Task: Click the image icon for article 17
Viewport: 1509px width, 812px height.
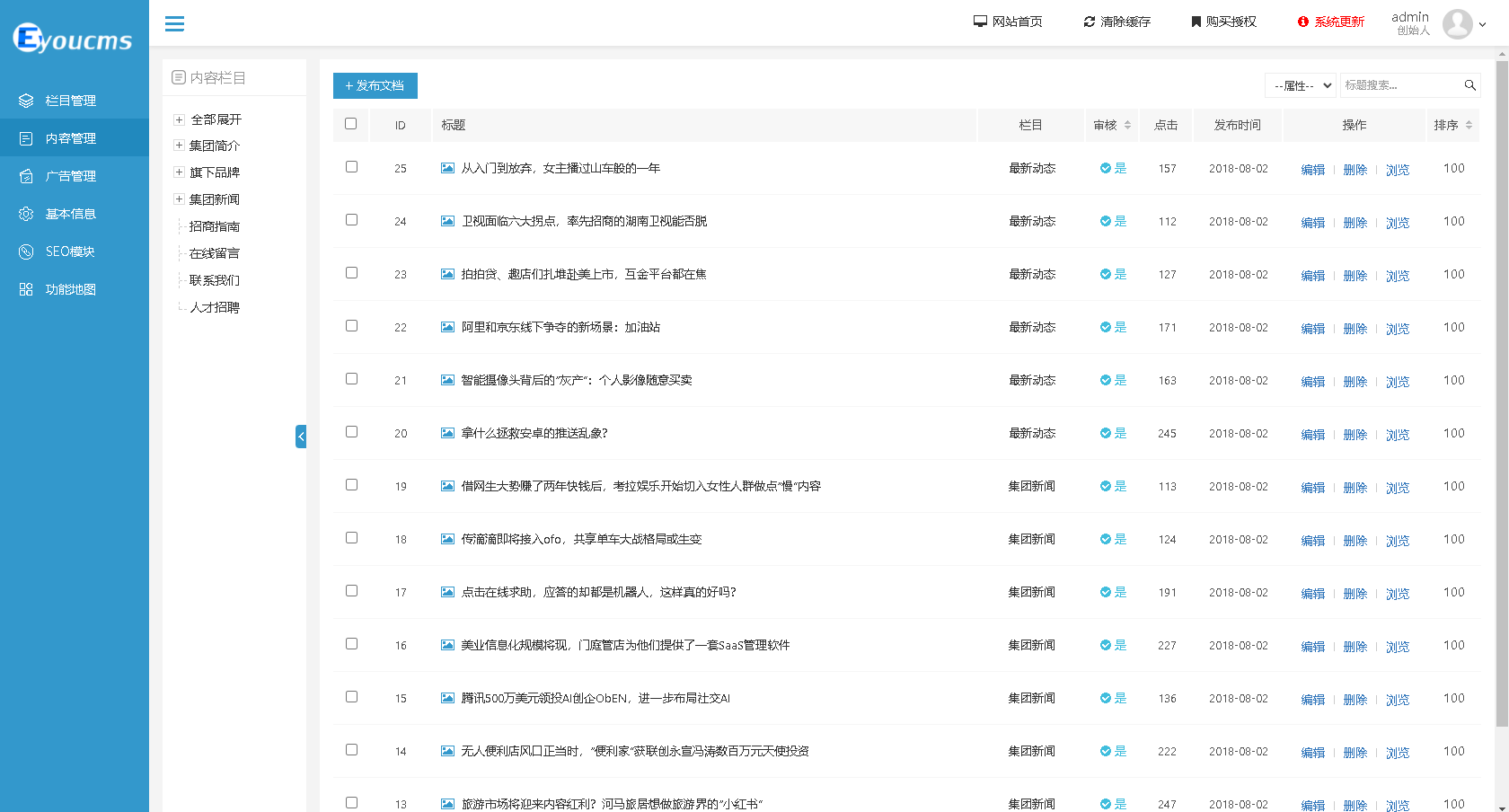Action: 447,592
